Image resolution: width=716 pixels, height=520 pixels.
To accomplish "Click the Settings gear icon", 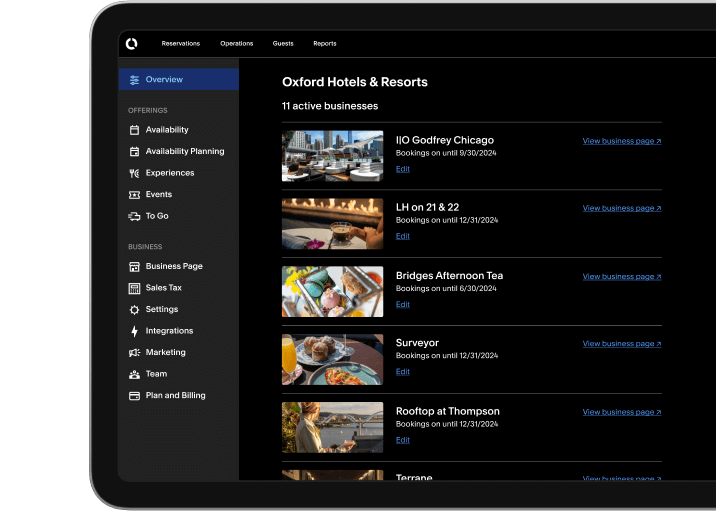I will [134, 310].
